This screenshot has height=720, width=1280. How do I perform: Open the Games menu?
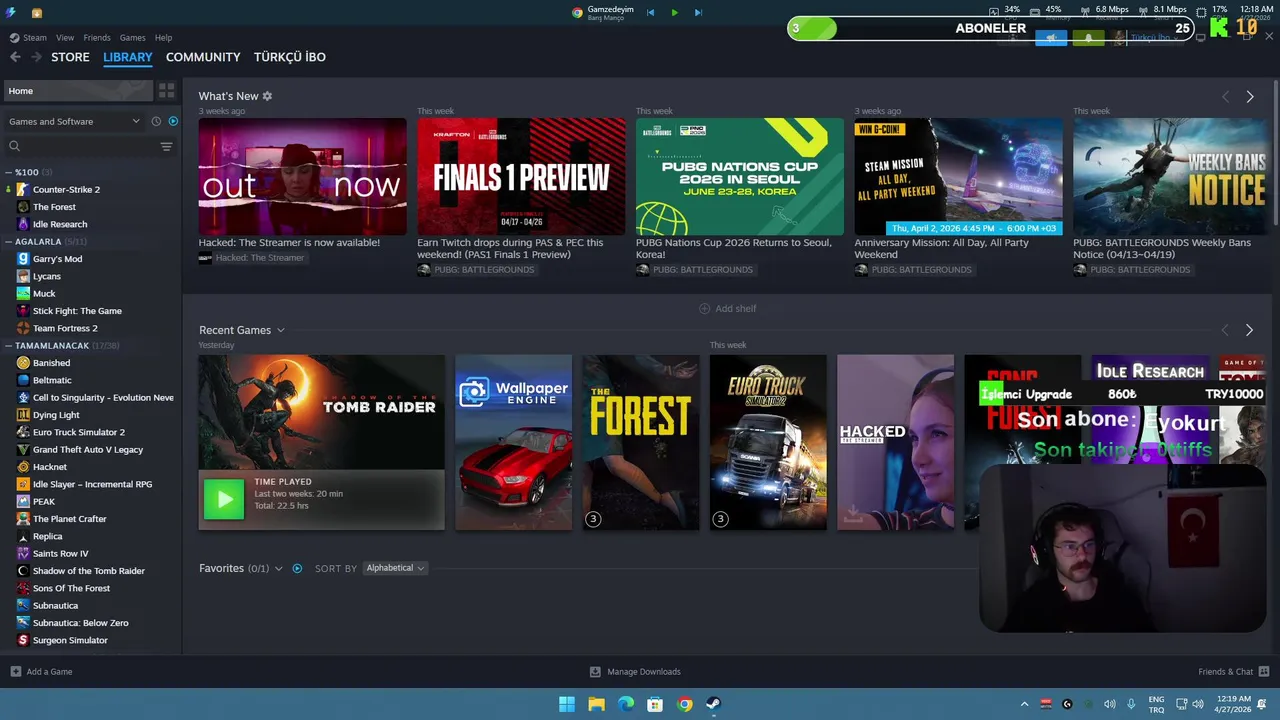133,37
